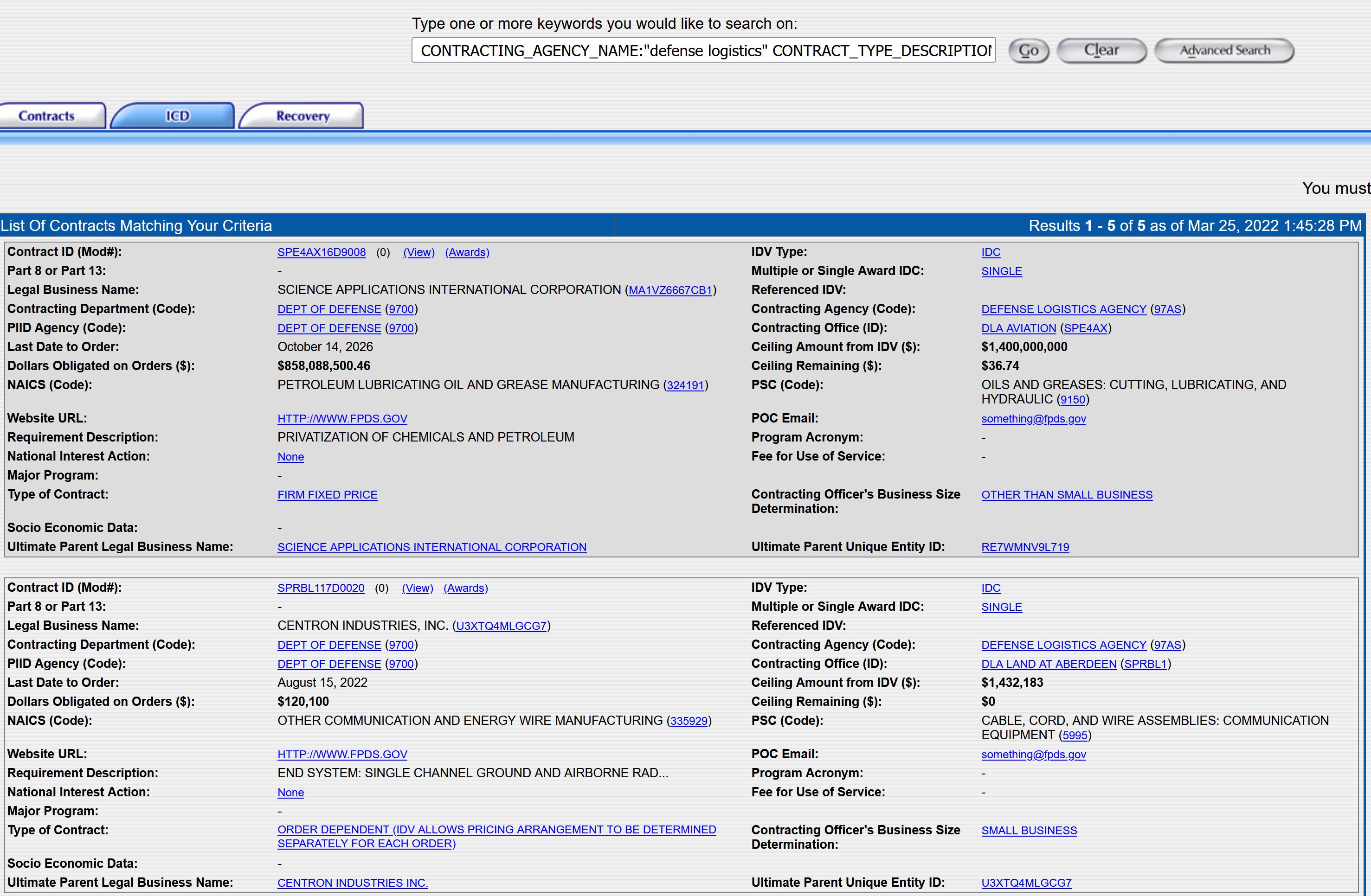Click Contracting Department DEPT OF DEFENSE for SPRBL117D0020
This screenshot has width=1371, height=896.
pyautogui.click(x=329, y=645)
